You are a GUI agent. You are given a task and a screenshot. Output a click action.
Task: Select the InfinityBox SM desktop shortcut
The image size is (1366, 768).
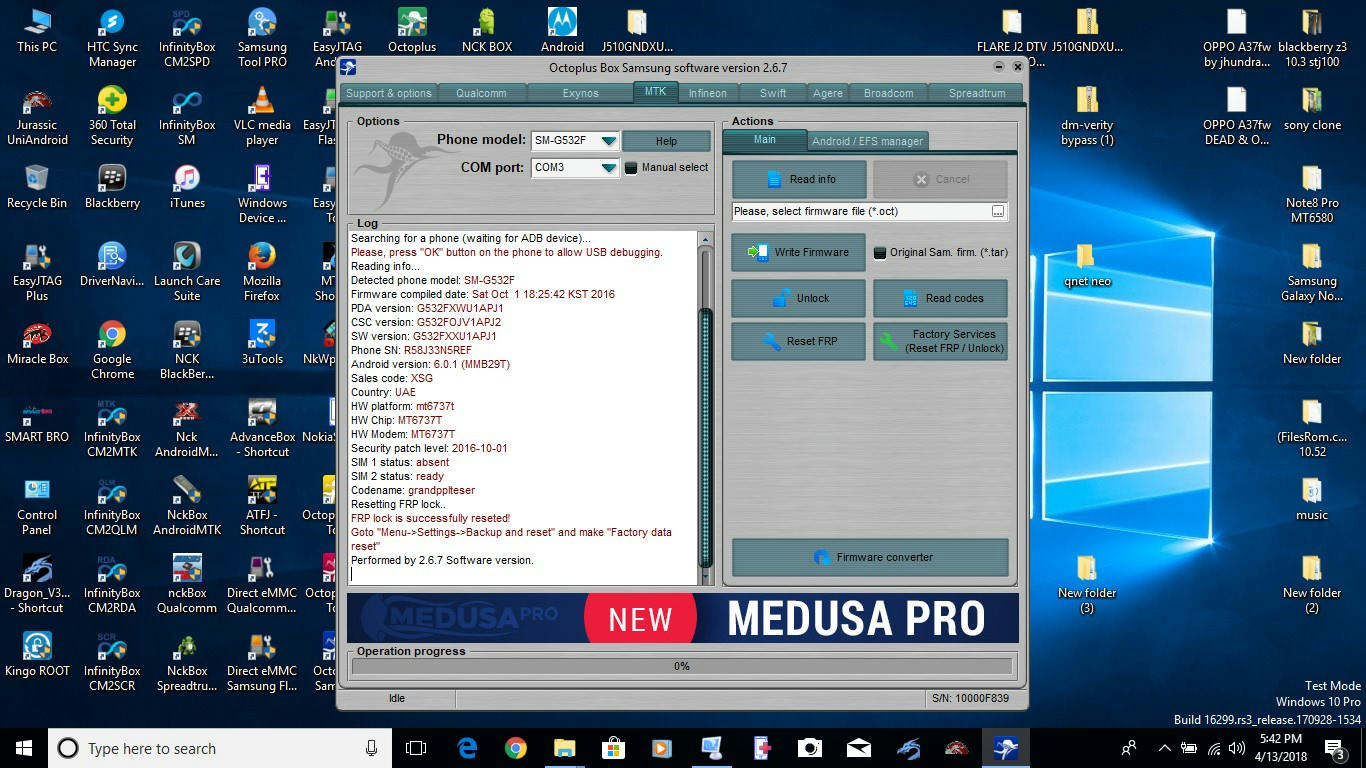[x=187, y=117]
